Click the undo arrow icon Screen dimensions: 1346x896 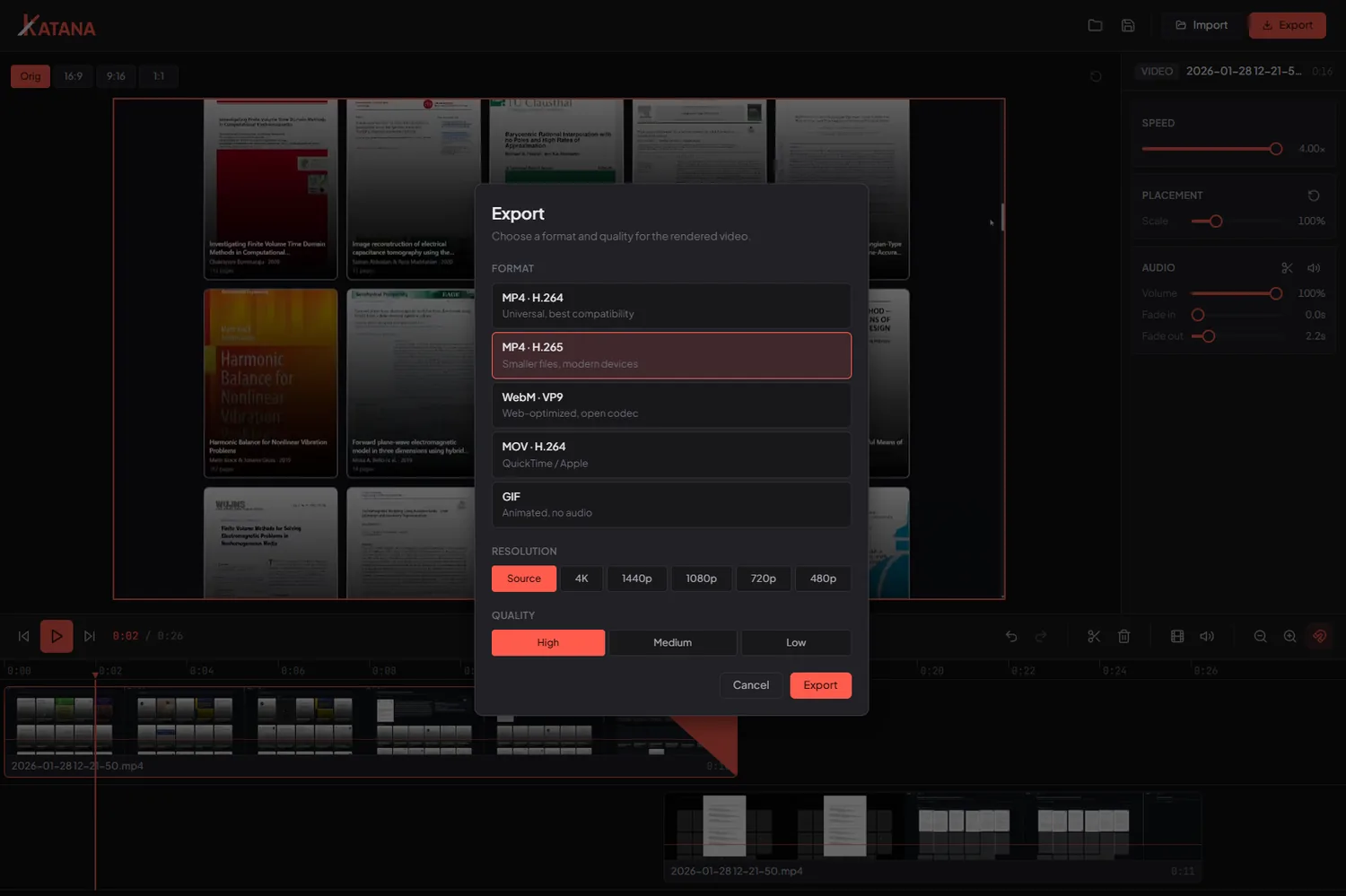pyautogui.click(x=1011, y=636)
